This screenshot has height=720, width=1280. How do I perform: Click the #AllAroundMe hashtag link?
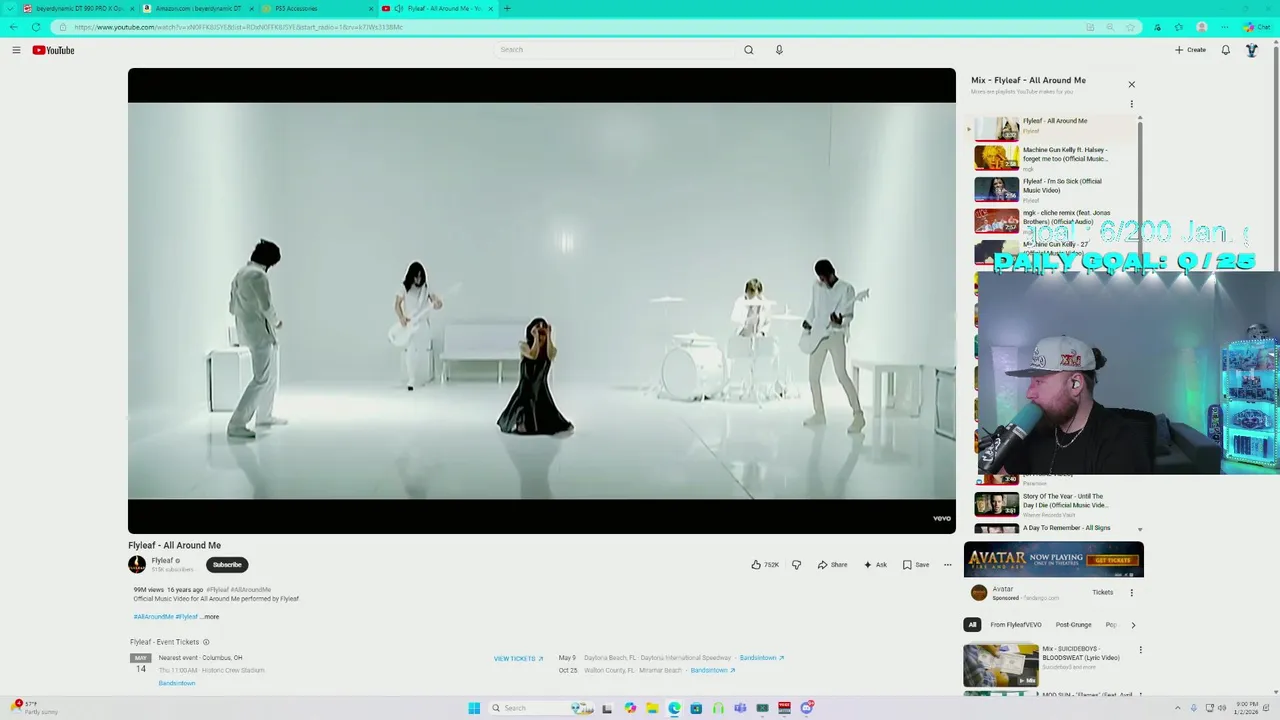click(x=153, y=617)
